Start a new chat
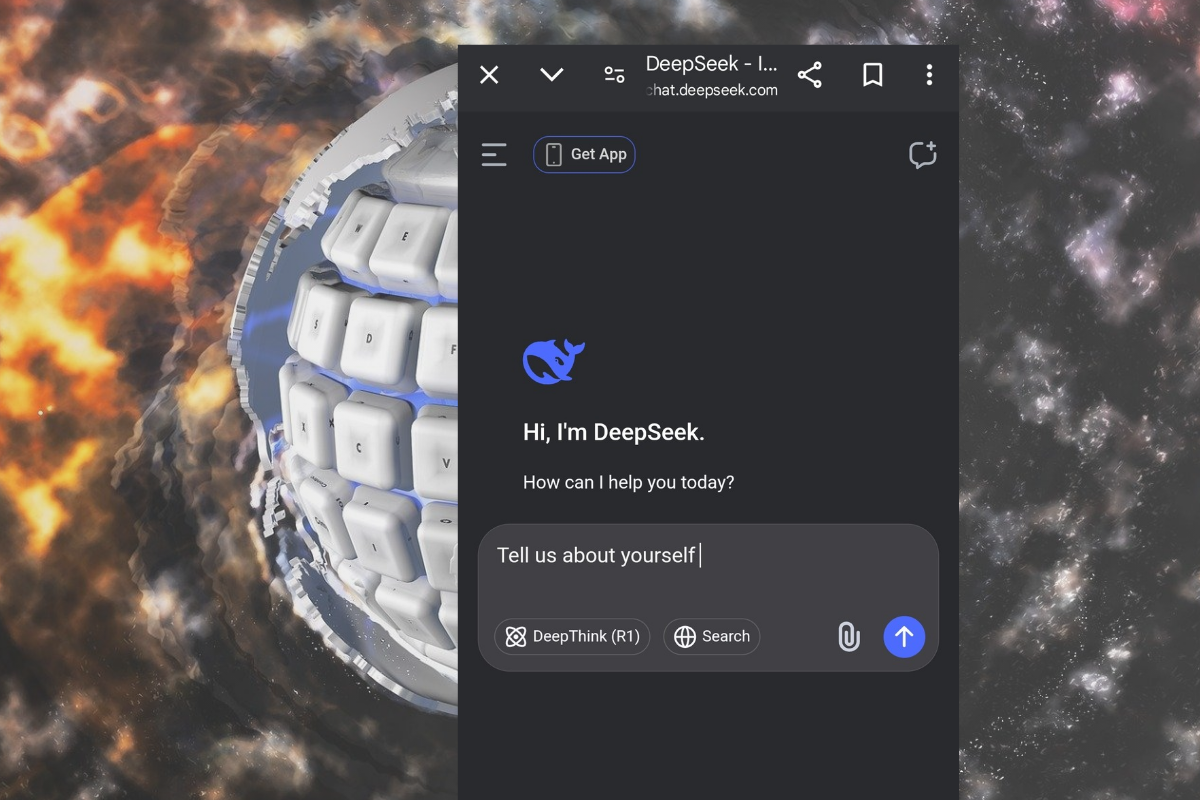This screenshot has width=1200, height=800. [922, 154]
